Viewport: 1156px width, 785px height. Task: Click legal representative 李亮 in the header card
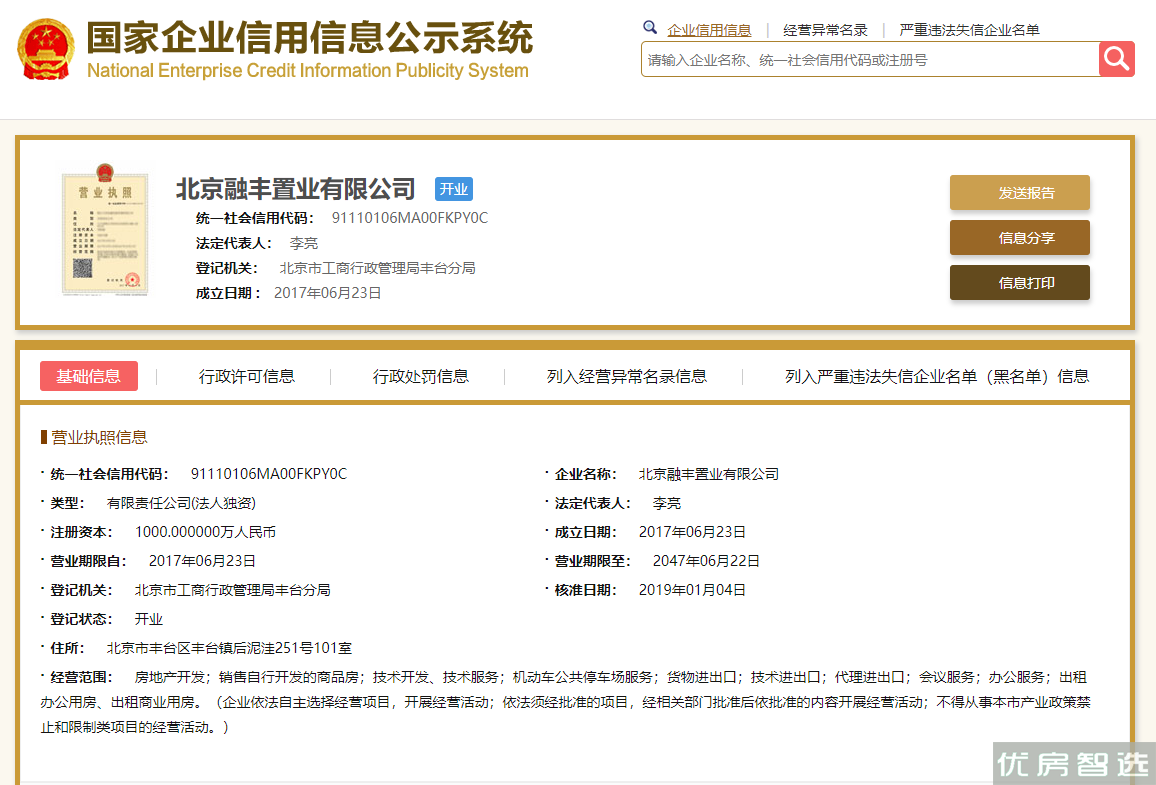point(303,243)
